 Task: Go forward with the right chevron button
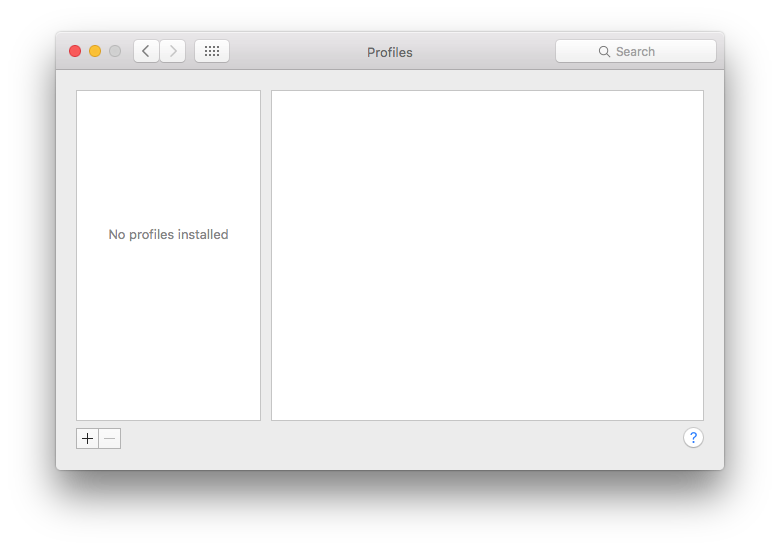(173, 51)
